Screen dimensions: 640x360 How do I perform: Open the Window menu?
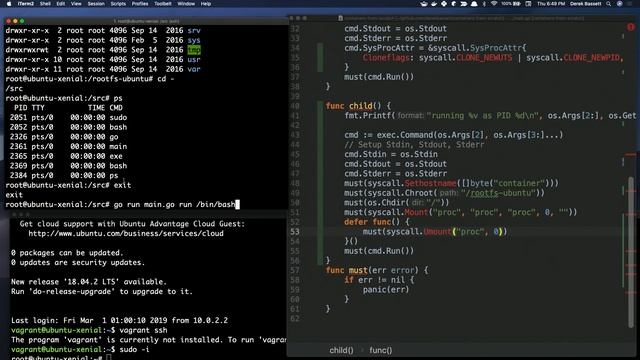[x=186, y=4]
